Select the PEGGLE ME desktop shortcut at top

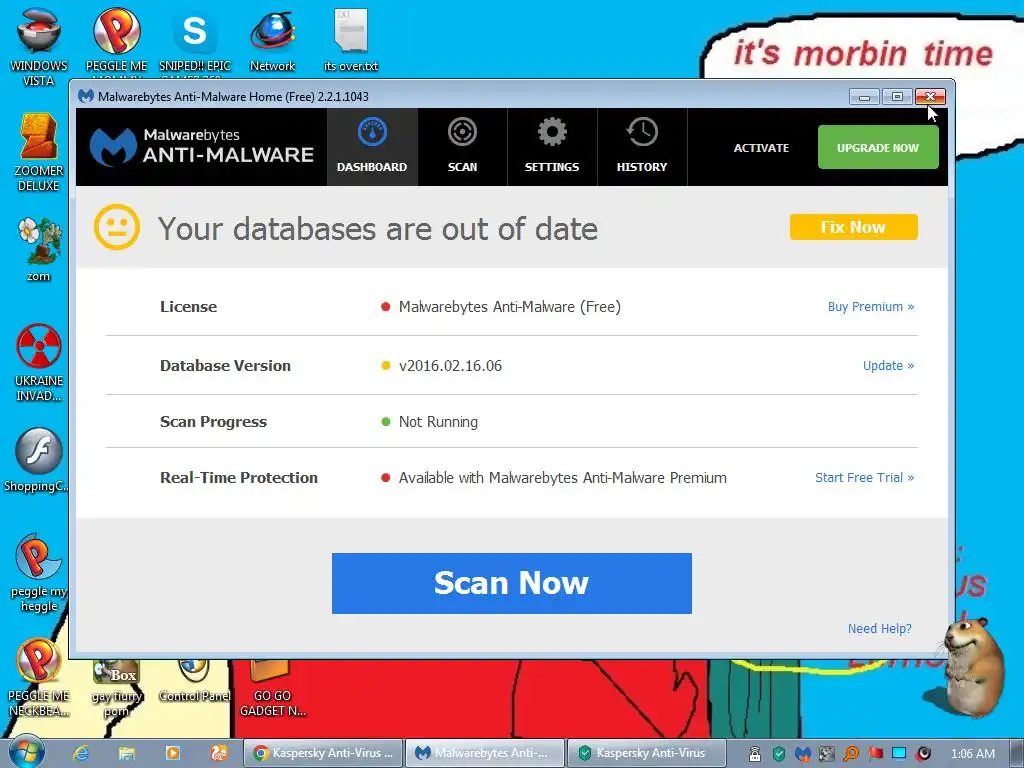(116, 40)
